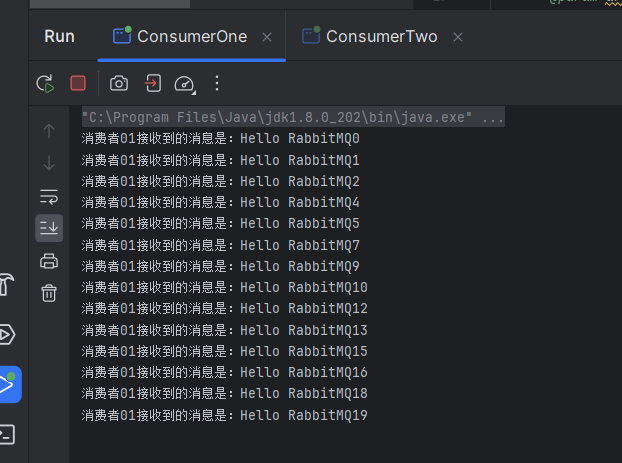Open the profiler gauge dropdown
Image resolution: width=622 pixels, height=463 pixels.
coord(185,84)
